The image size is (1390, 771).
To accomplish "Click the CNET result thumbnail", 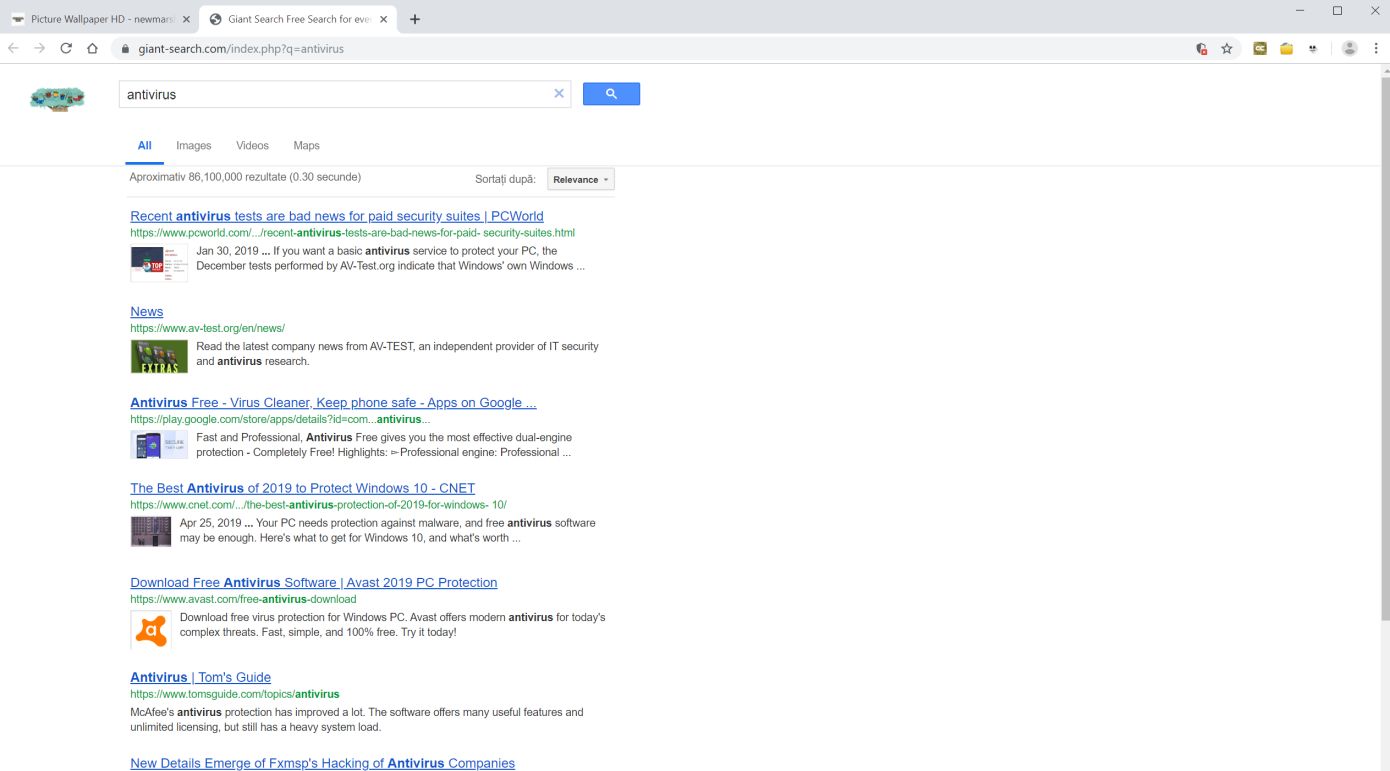I will pos(151,531).
